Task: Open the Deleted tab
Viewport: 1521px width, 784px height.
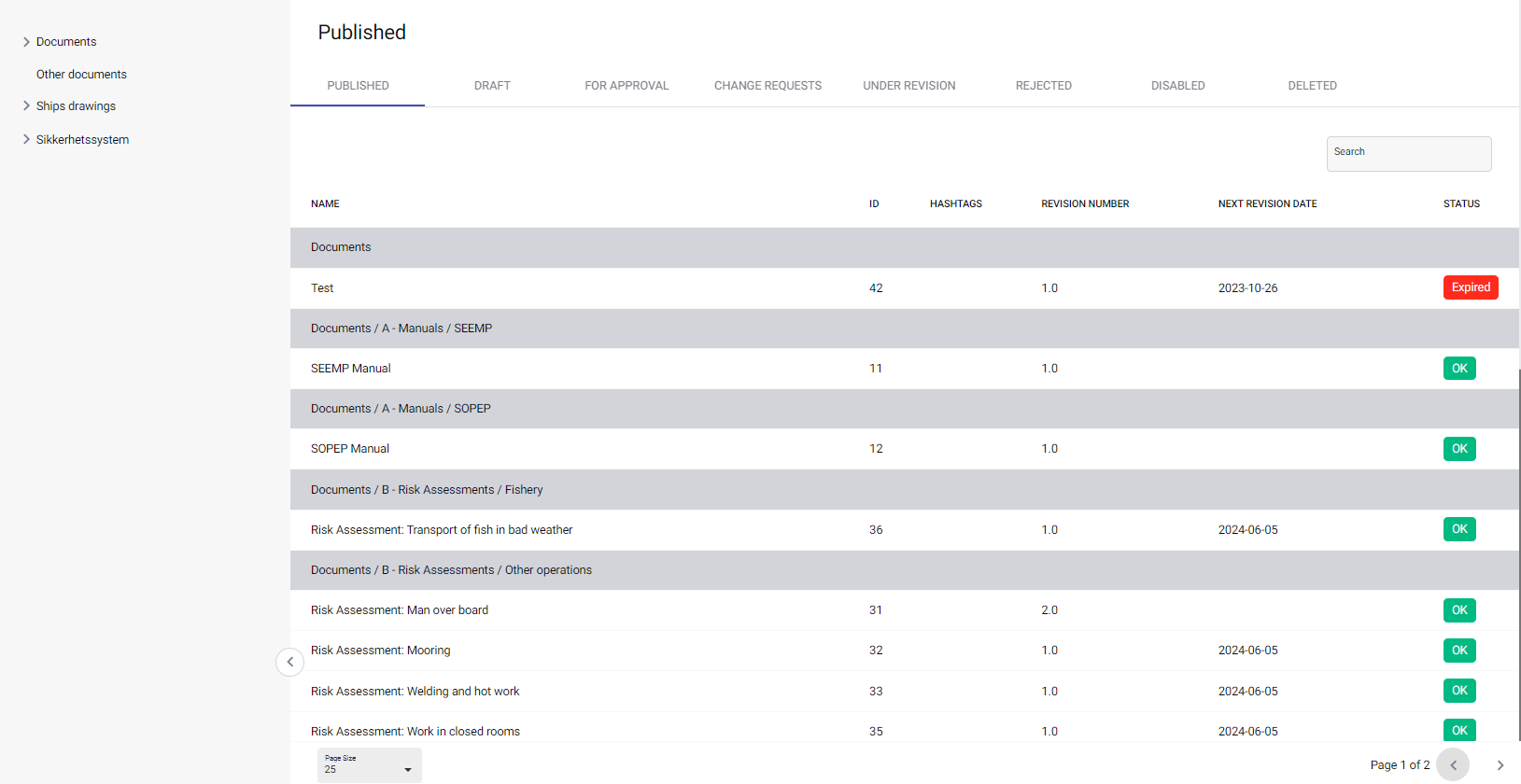Action: (1313, 86)
